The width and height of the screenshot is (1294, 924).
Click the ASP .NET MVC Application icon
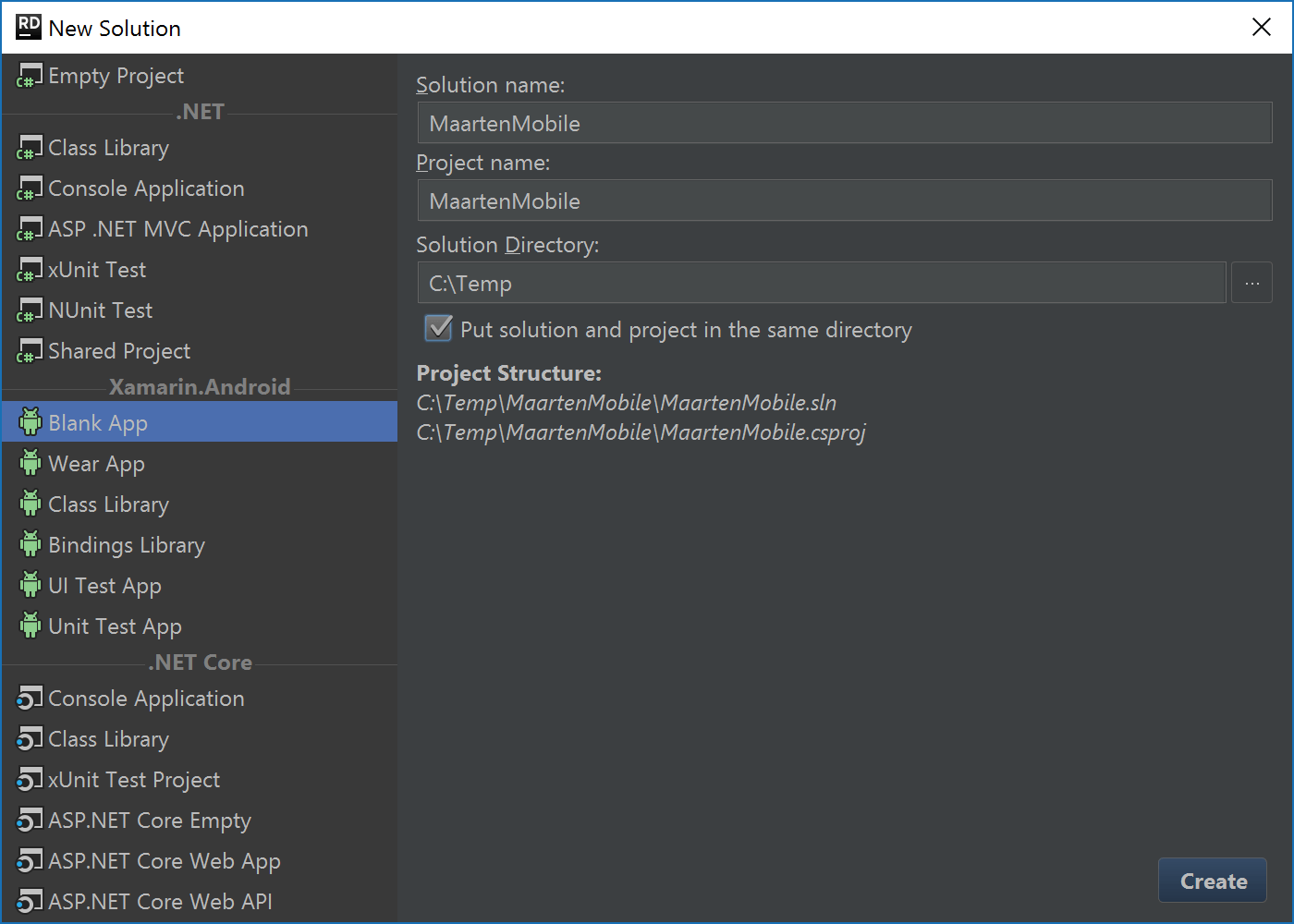pyautogui.click(x=30, y=229)
